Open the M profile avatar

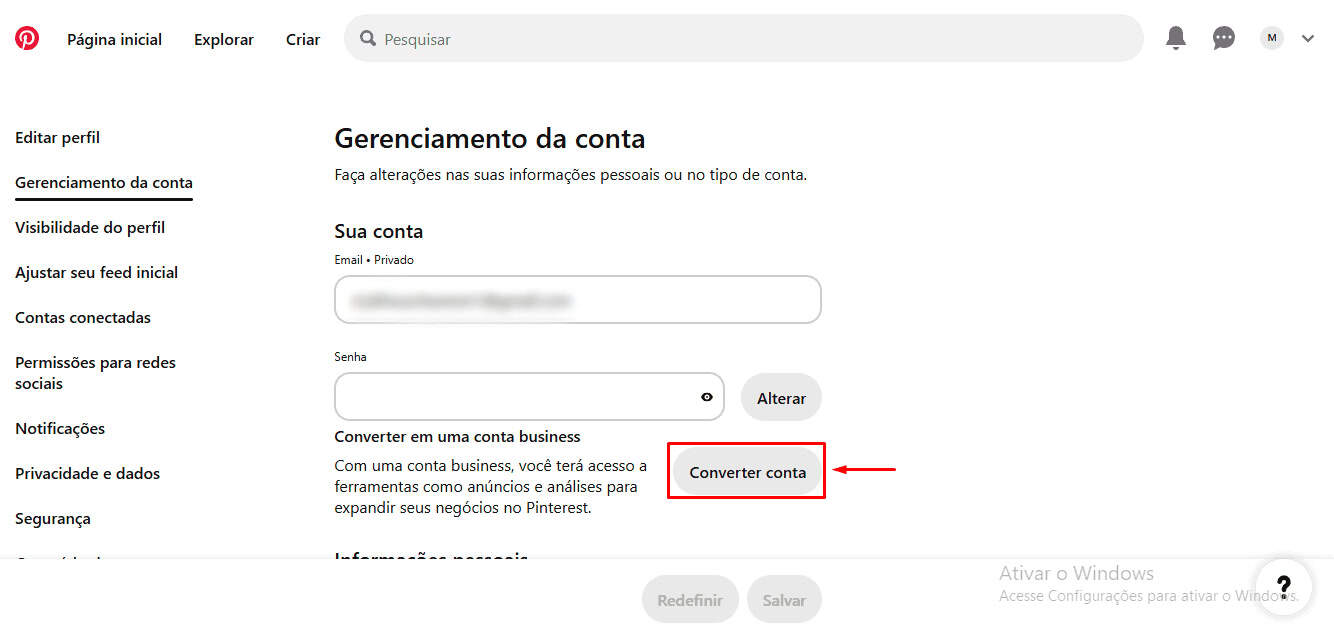(1272, 39)
